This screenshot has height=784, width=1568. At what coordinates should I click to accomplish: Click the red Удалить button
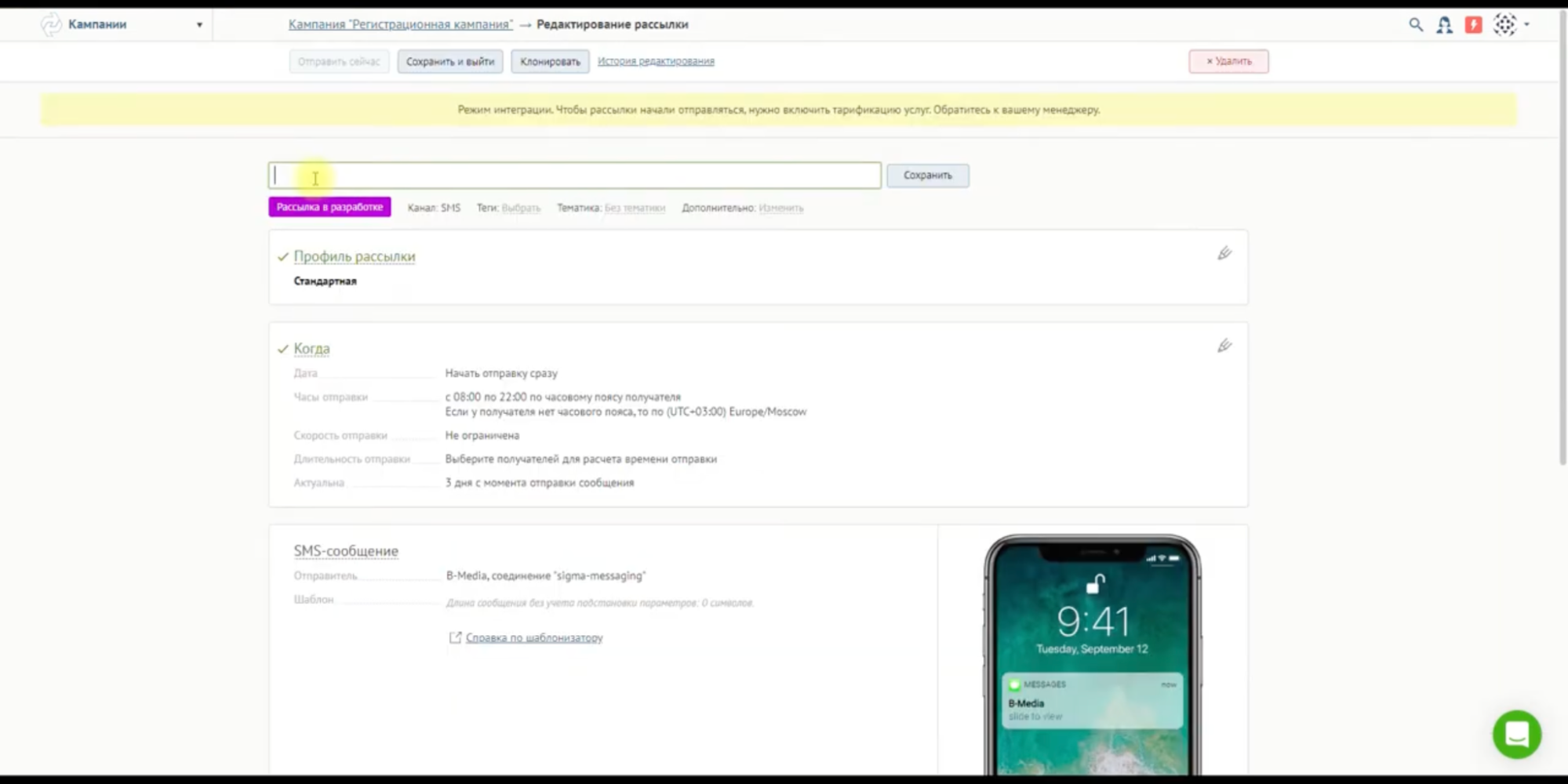coord(1228,61)
